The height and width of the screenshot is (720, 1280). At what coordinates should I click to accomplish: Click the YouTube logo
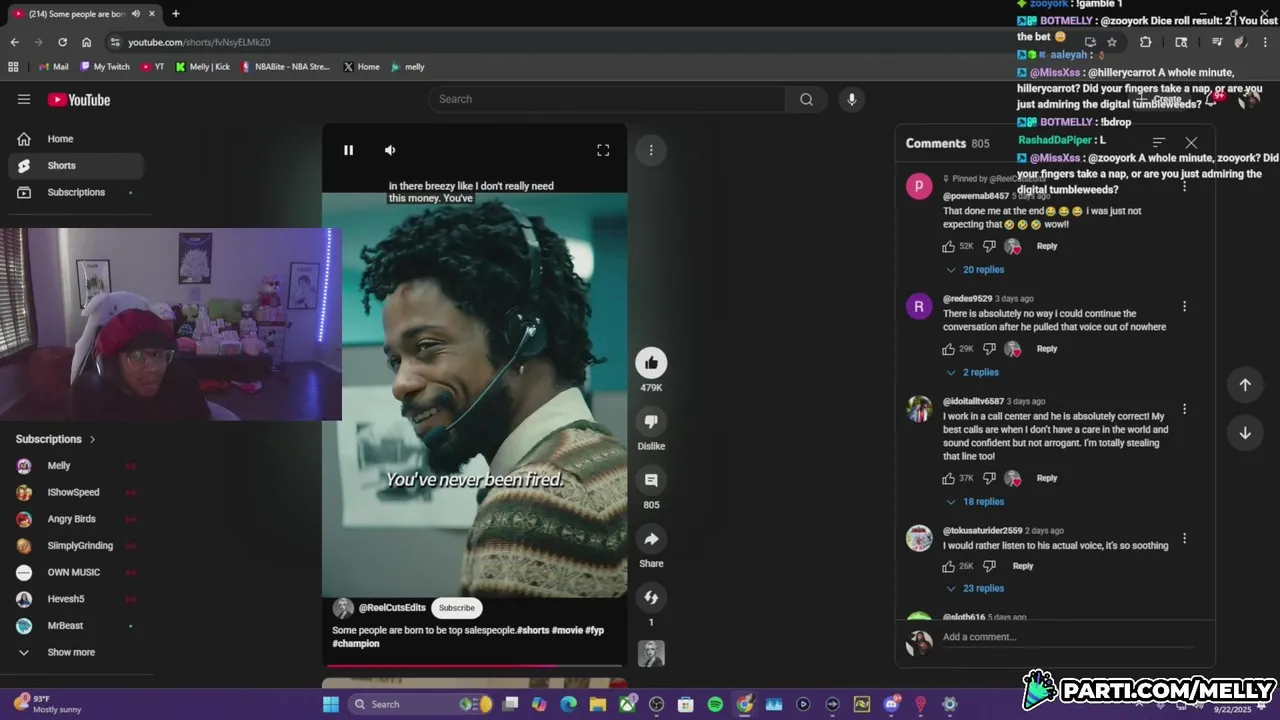click(79, 99)
